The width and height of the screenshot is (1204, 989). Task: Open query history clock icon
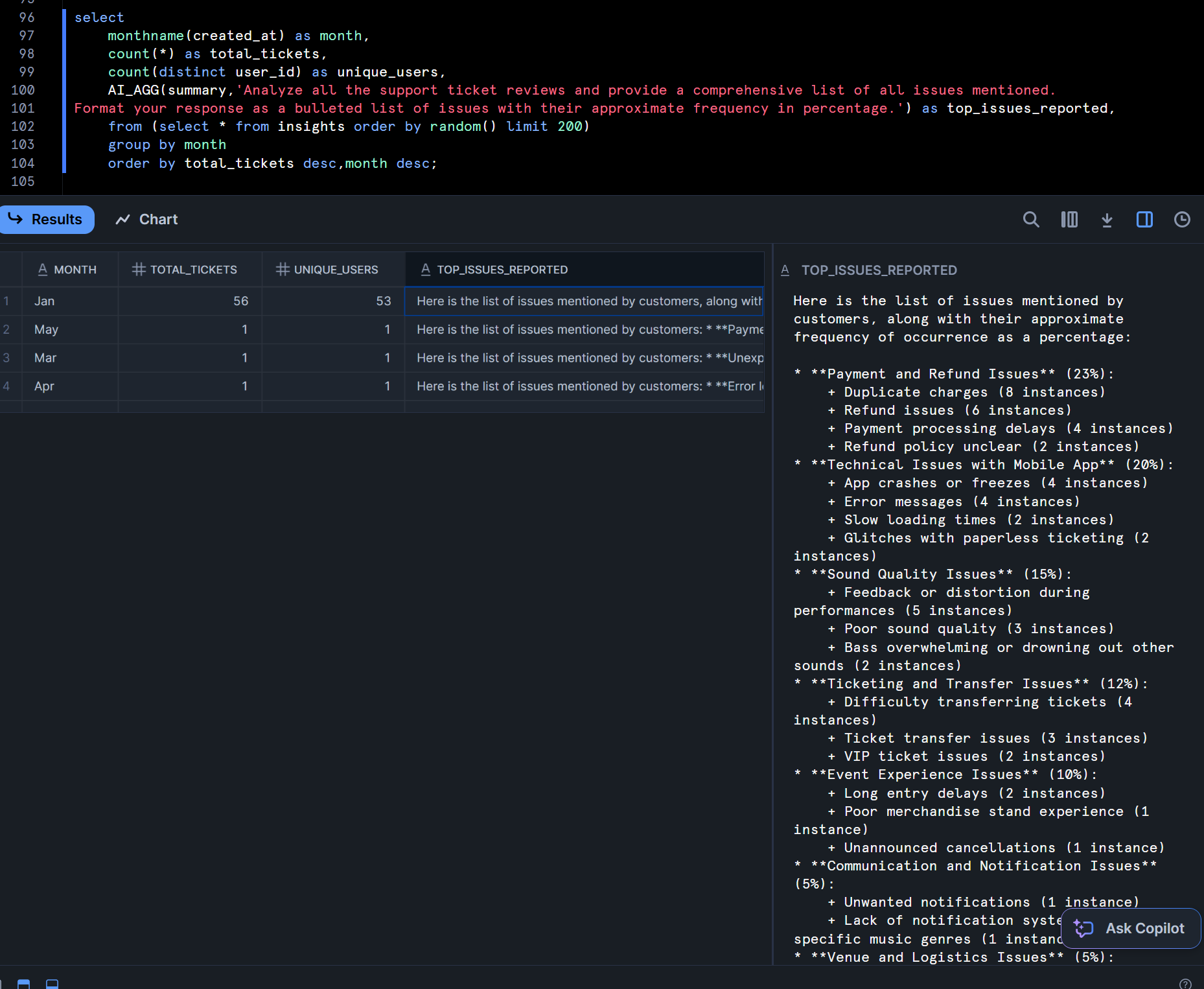point(1182,220)
